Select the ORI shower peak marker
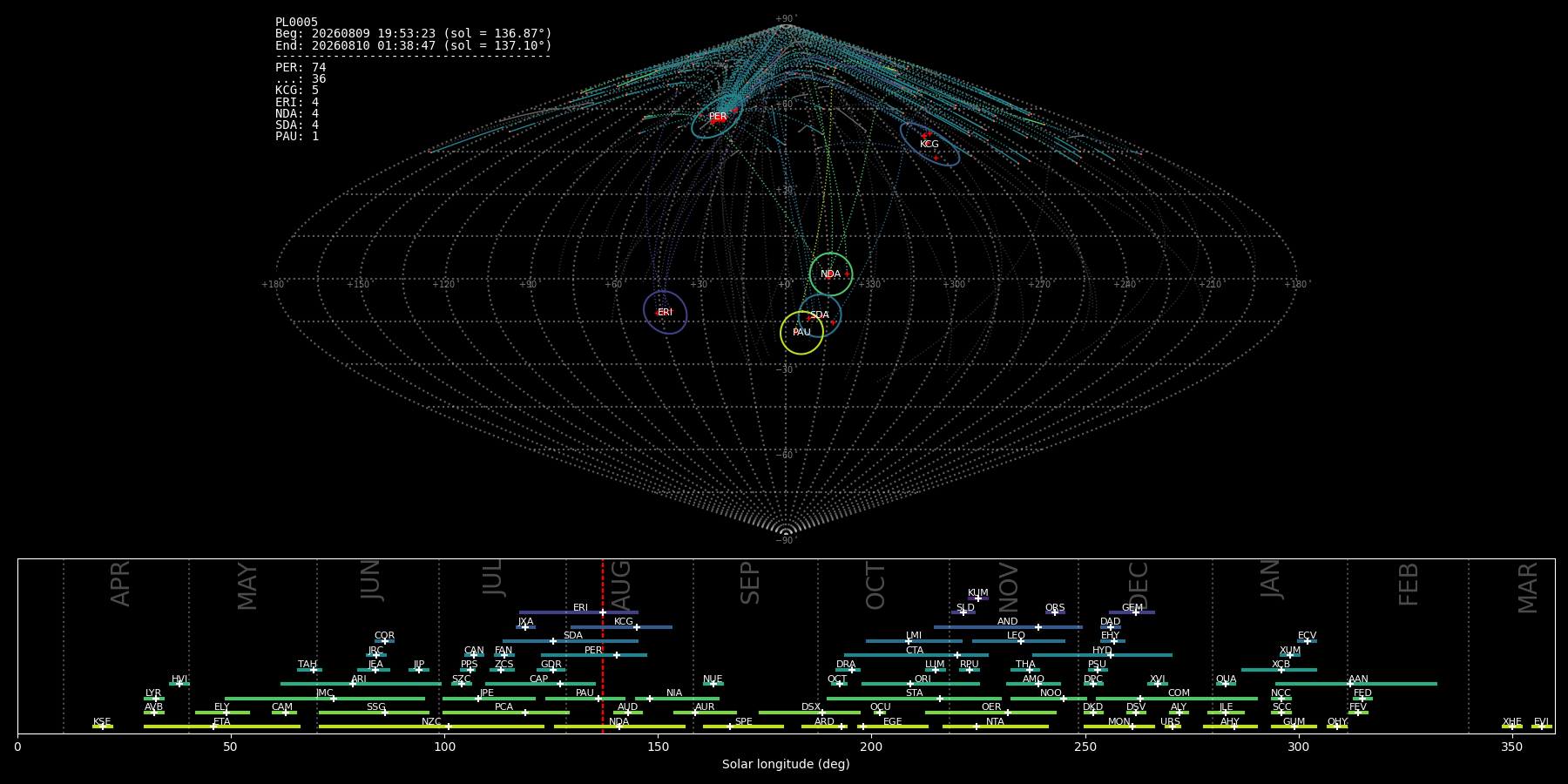 910,684
